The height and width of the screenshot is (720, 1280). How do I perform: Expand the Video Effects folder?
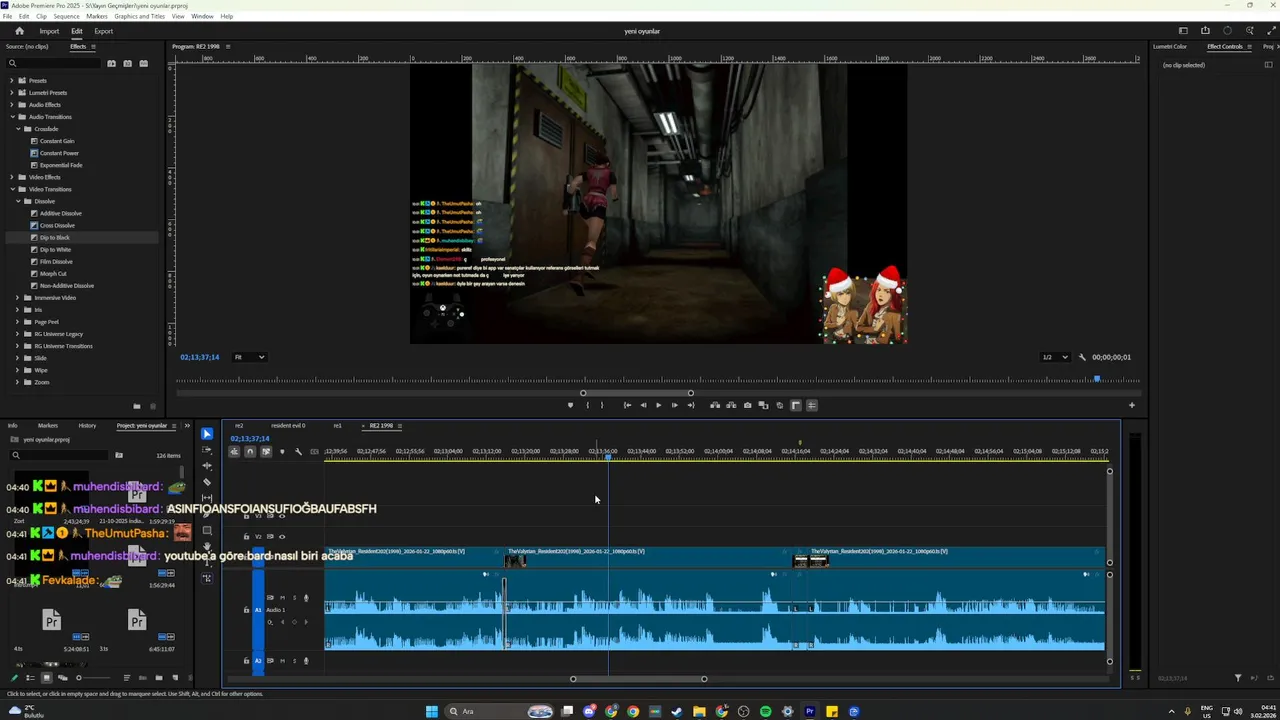(x=12, y=177)
